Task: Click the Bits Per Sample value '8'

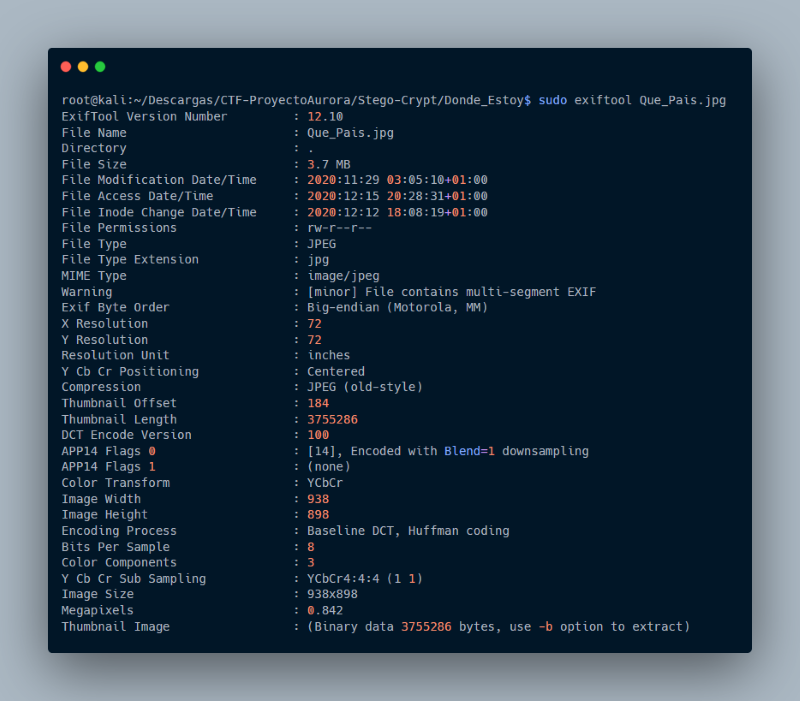Action: pos(311,547)
